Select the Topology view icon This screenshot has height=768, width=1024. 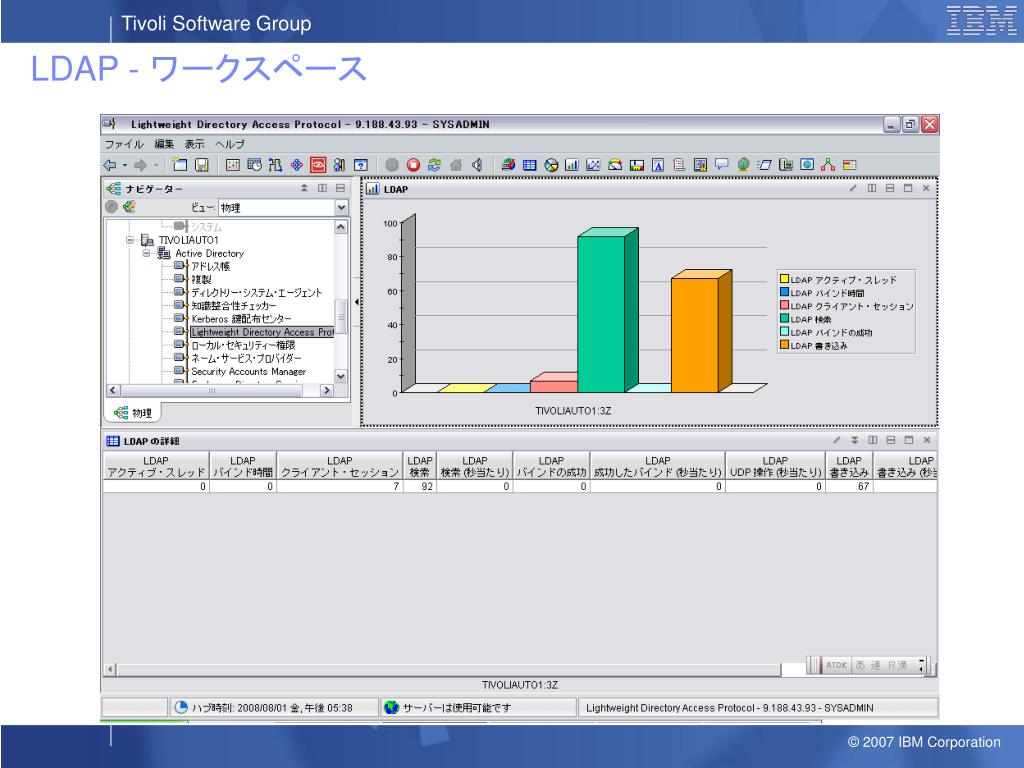pos(828,165)
